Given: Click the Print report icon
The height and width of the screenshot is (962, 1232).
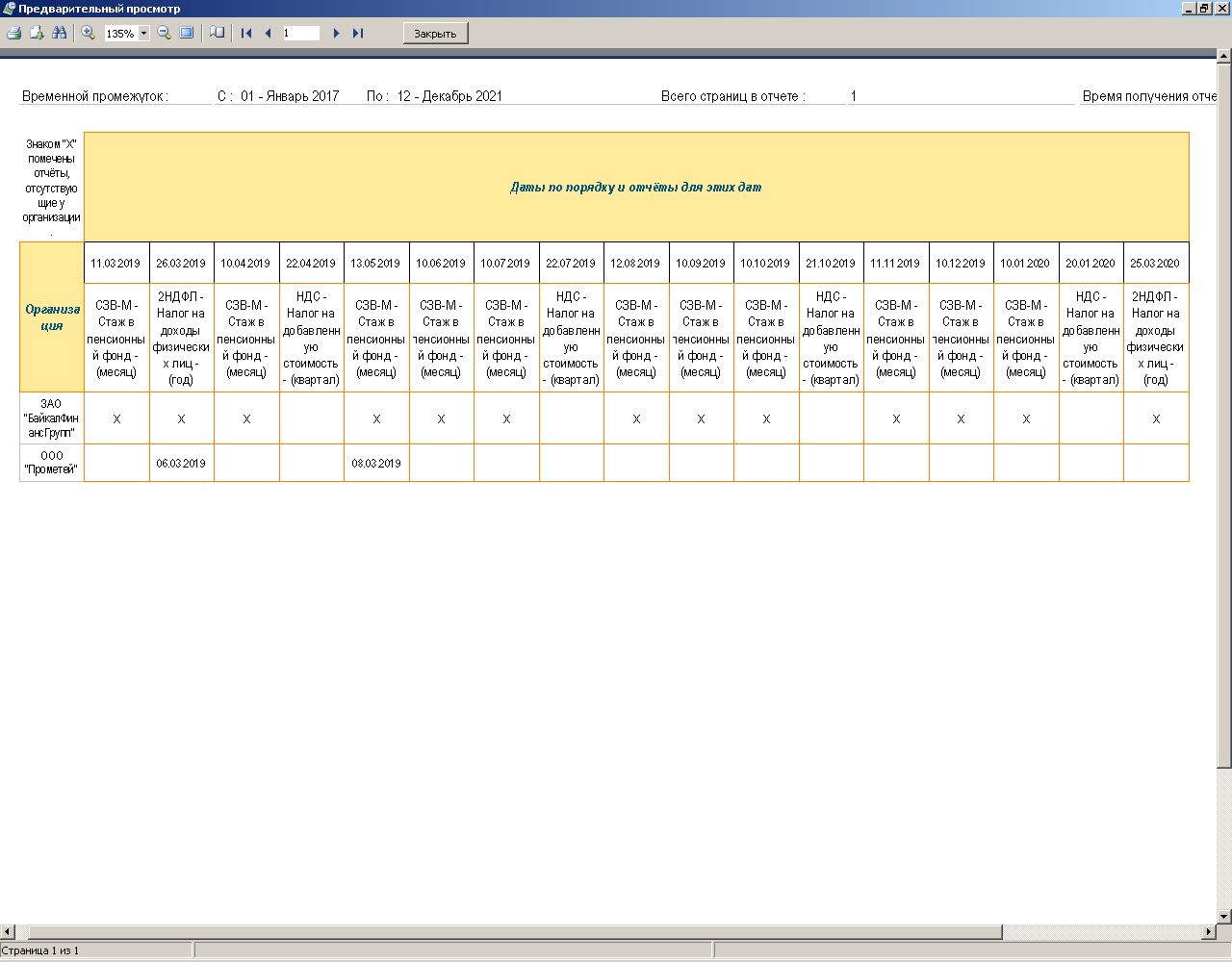Looking at the screenshot, I should click(x=13, y=33).
